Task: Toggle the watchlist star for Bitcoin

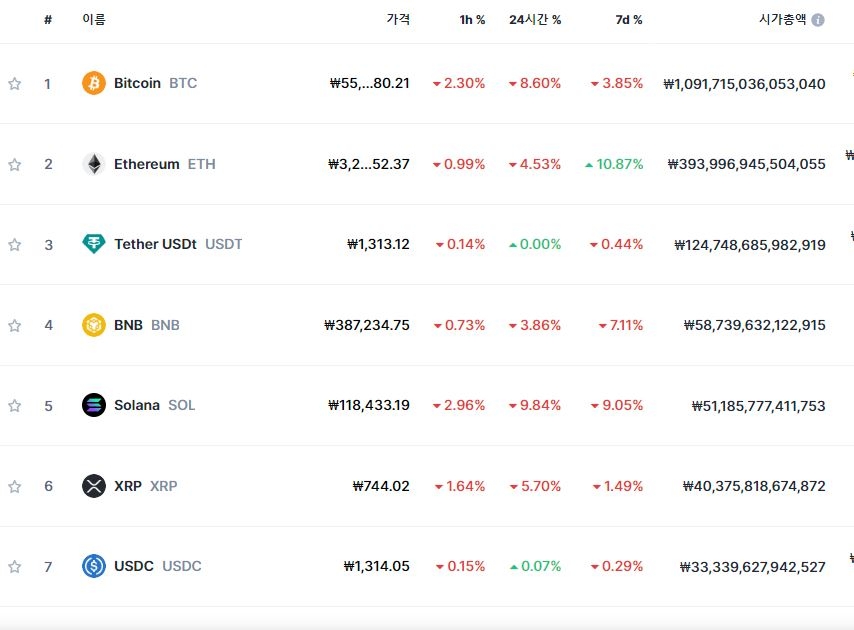Action: [15, 83]
